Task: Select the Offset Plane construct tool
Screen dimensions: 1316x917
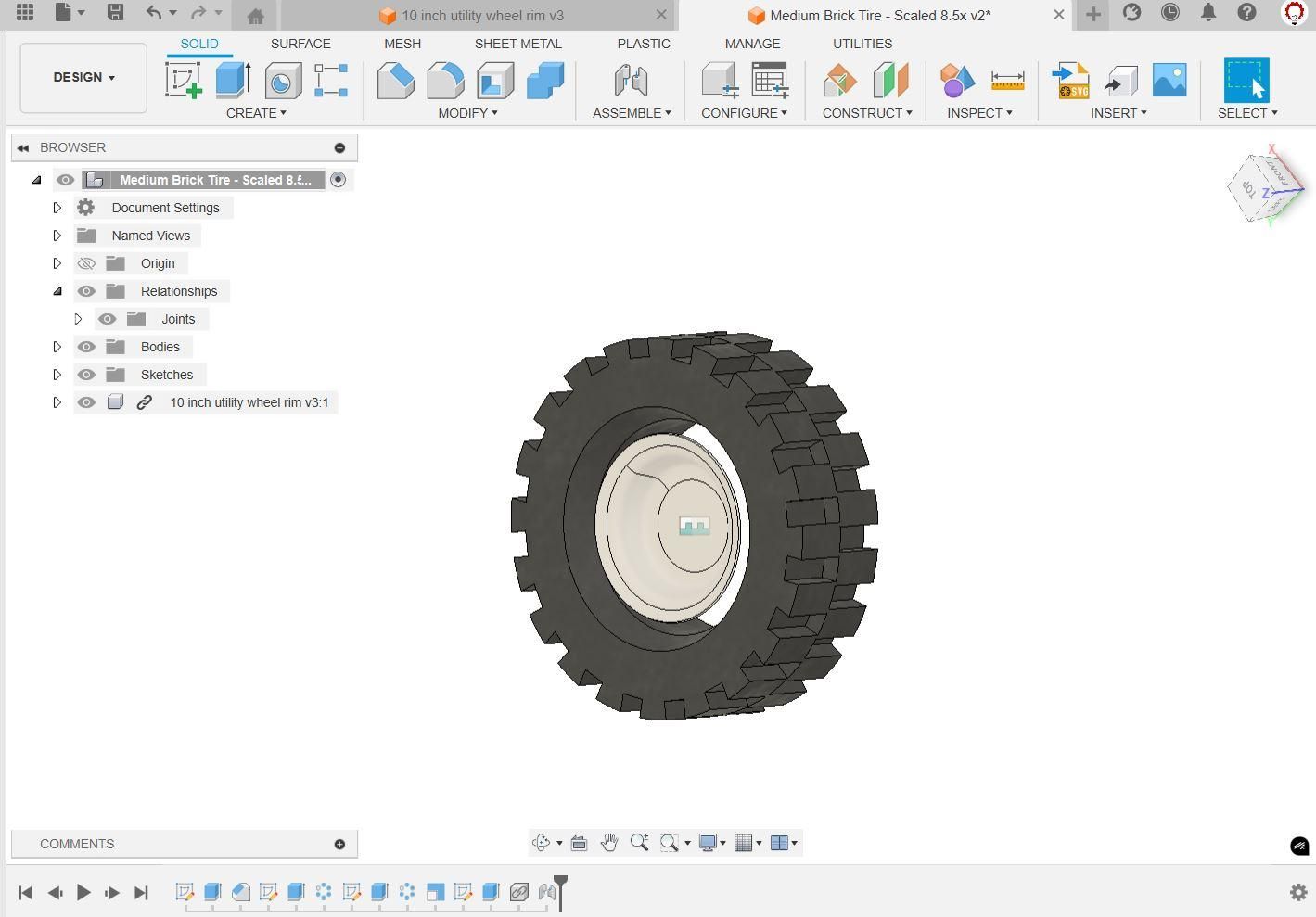Action: [x=840, y=81]
